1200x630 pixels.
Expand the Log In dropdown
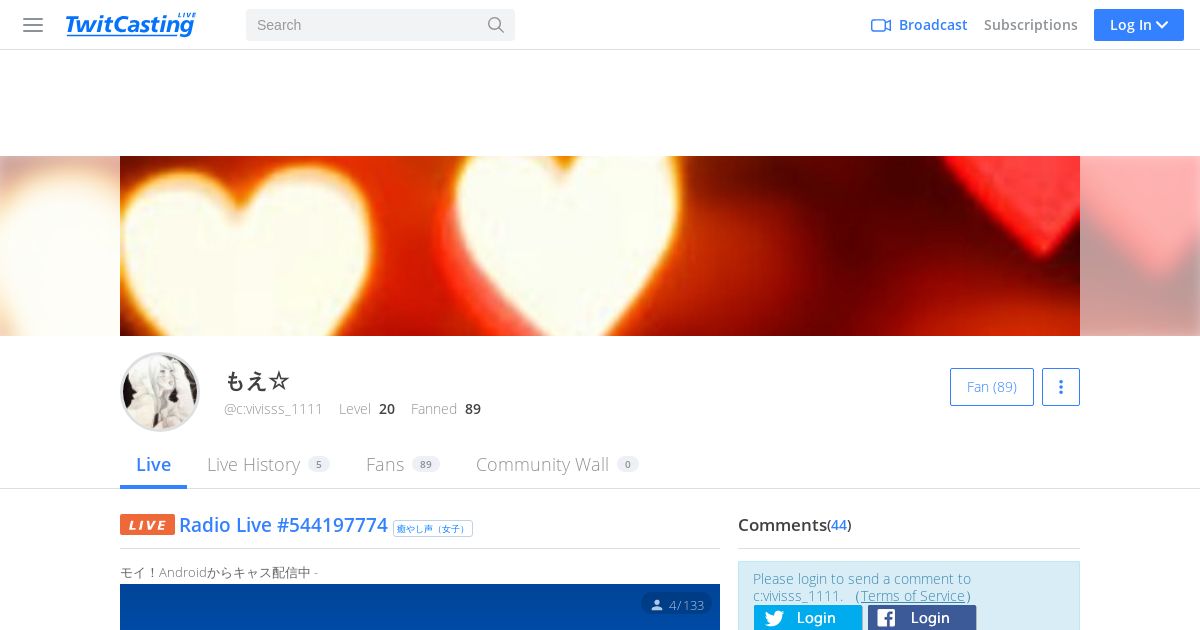1139,25
